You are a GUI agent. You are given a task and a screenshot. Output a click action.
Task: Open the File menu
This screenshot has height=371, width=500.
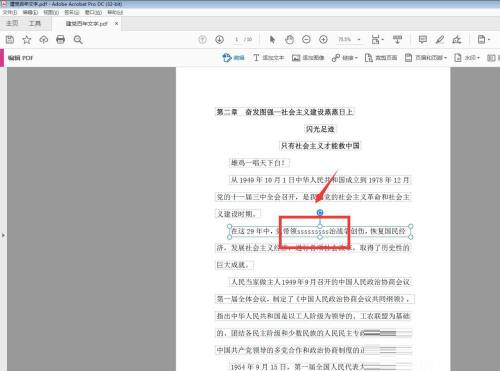point(10,12)
